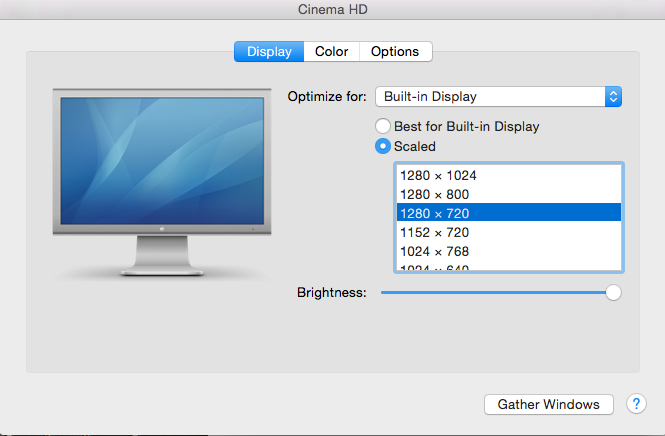Switch to the Display tab
Screen dimensions: 665x436
(269, 52)
